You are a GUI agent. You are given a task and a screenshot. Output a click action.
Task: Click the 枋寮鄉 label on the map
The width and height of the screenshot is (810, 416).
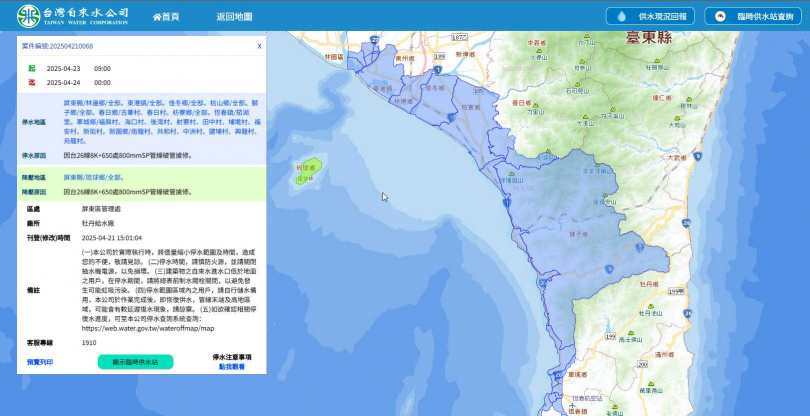pos(471,108)
